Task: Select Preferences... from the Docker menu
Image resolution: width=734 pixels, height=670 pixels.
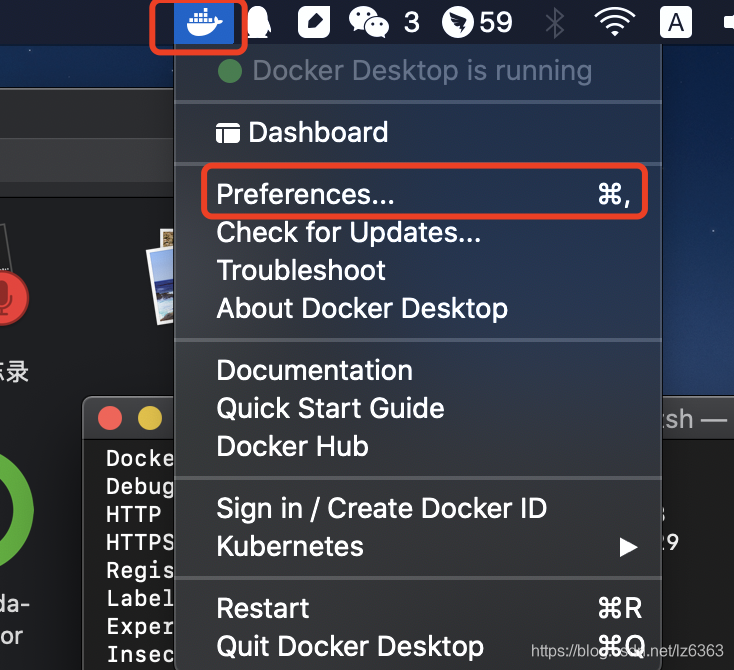Action: (418, 194)
